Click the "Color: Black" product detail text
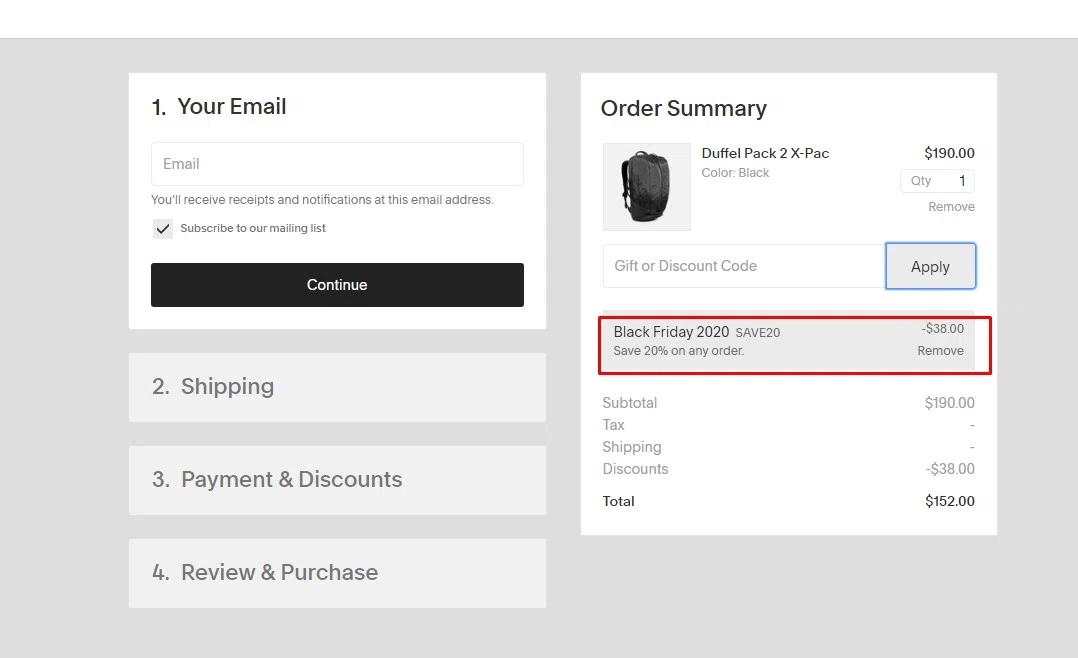Screen dimensions: 1078x658 click(x=735, y=173)
